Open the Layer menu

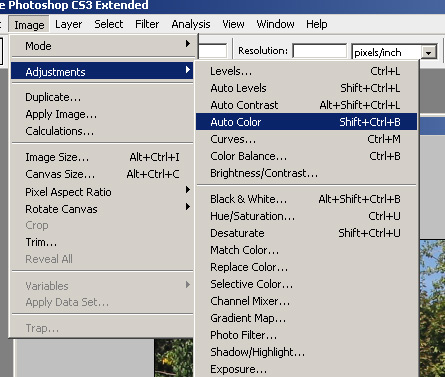click(68, 24)
